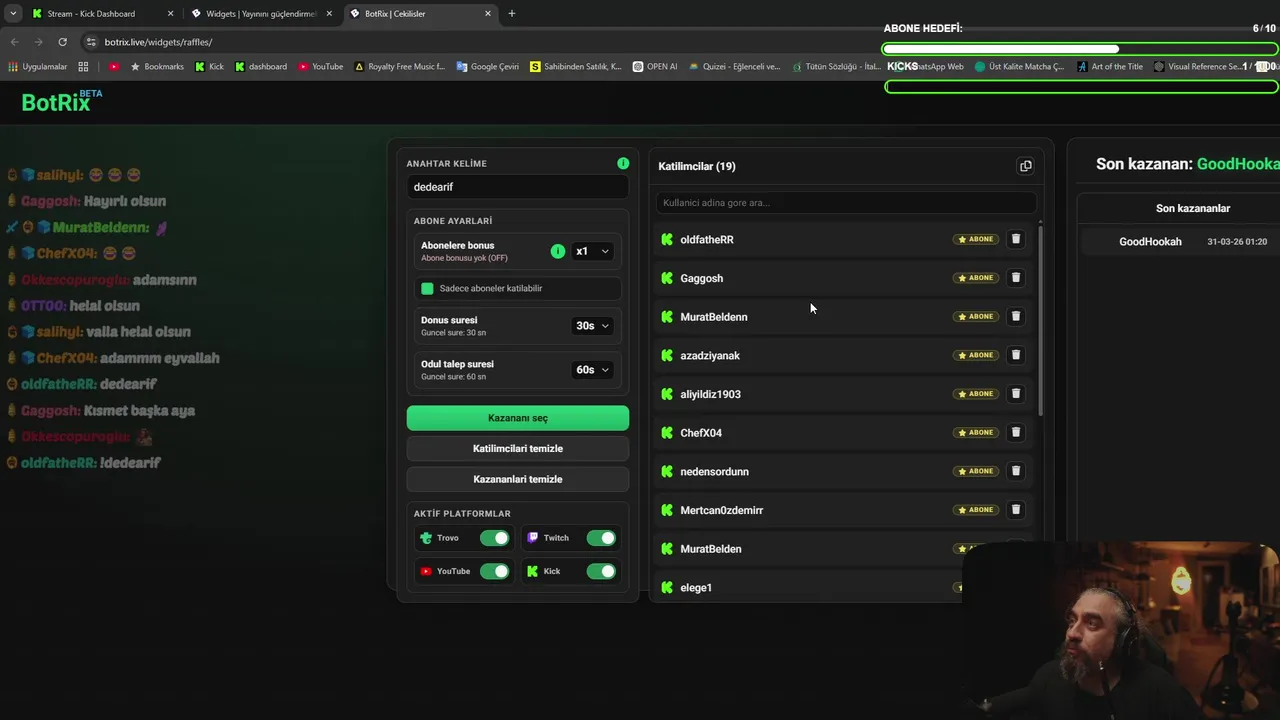
Task: Toggle Sadece aboneler katilabilir checkbox
Action: click(x=428, y=288)
